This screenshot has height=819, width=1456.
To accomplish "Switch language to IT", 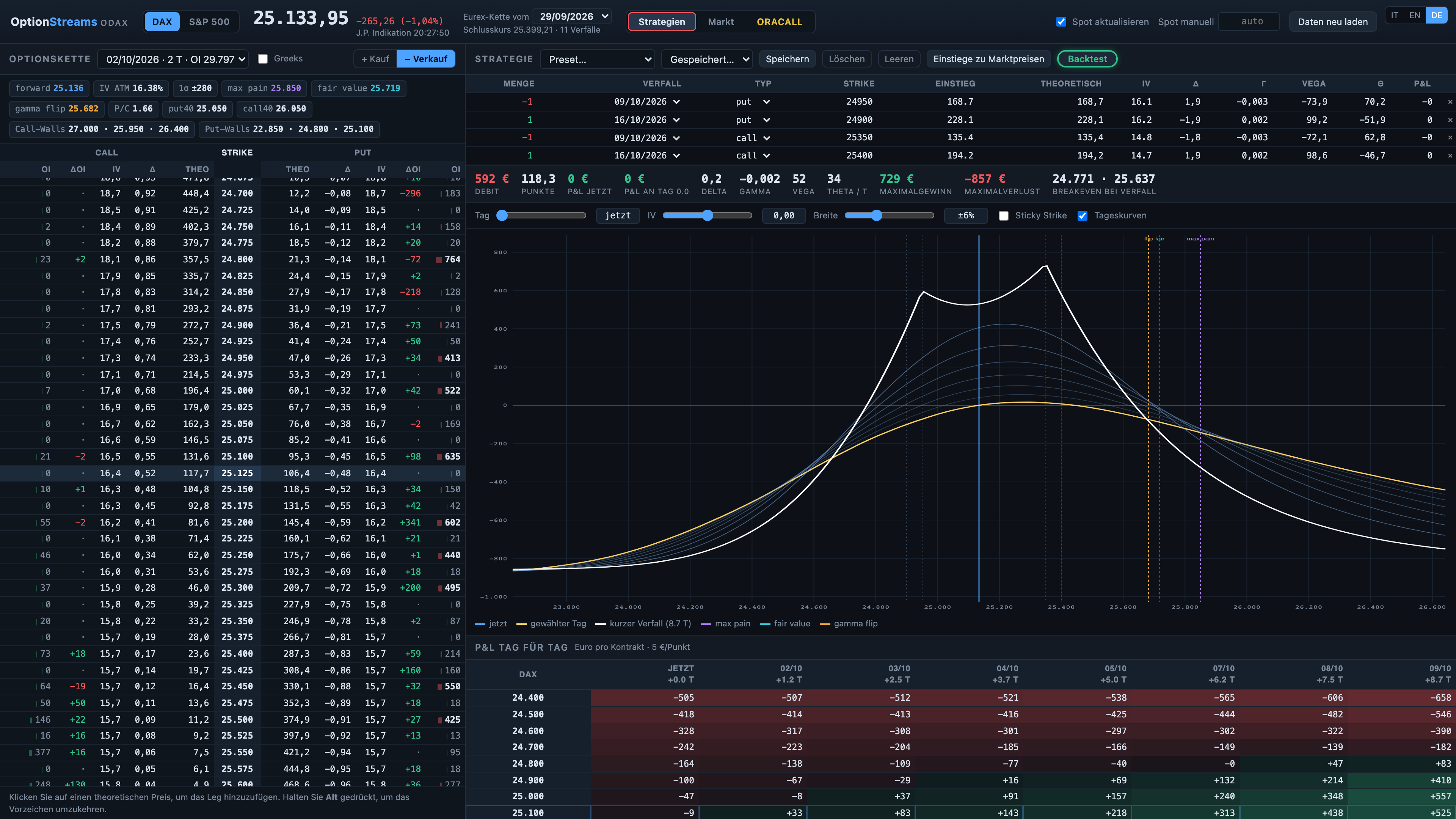I will [1395, 15].
